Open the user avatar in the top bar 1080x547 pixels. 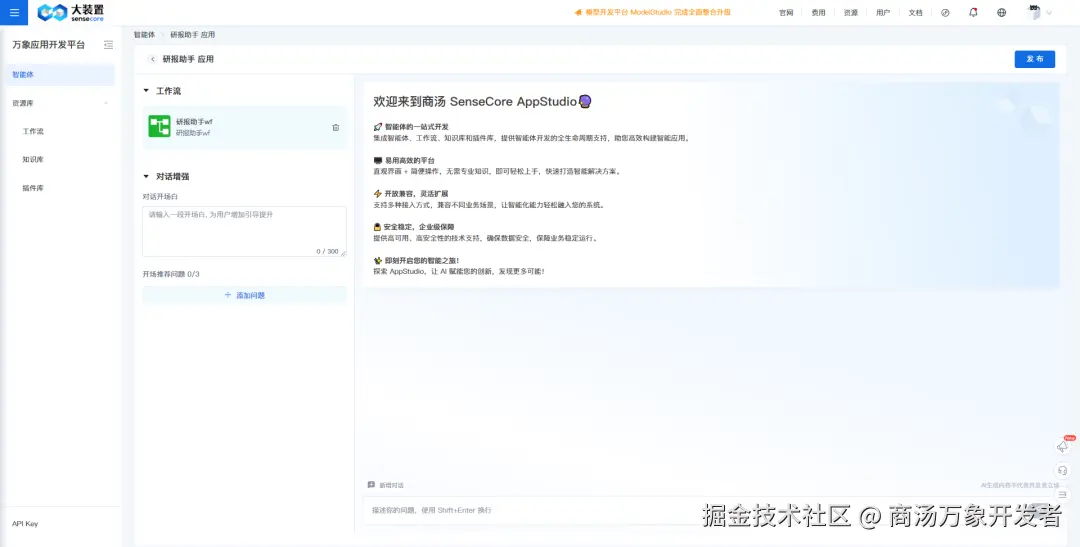(x=1033, y=12)
